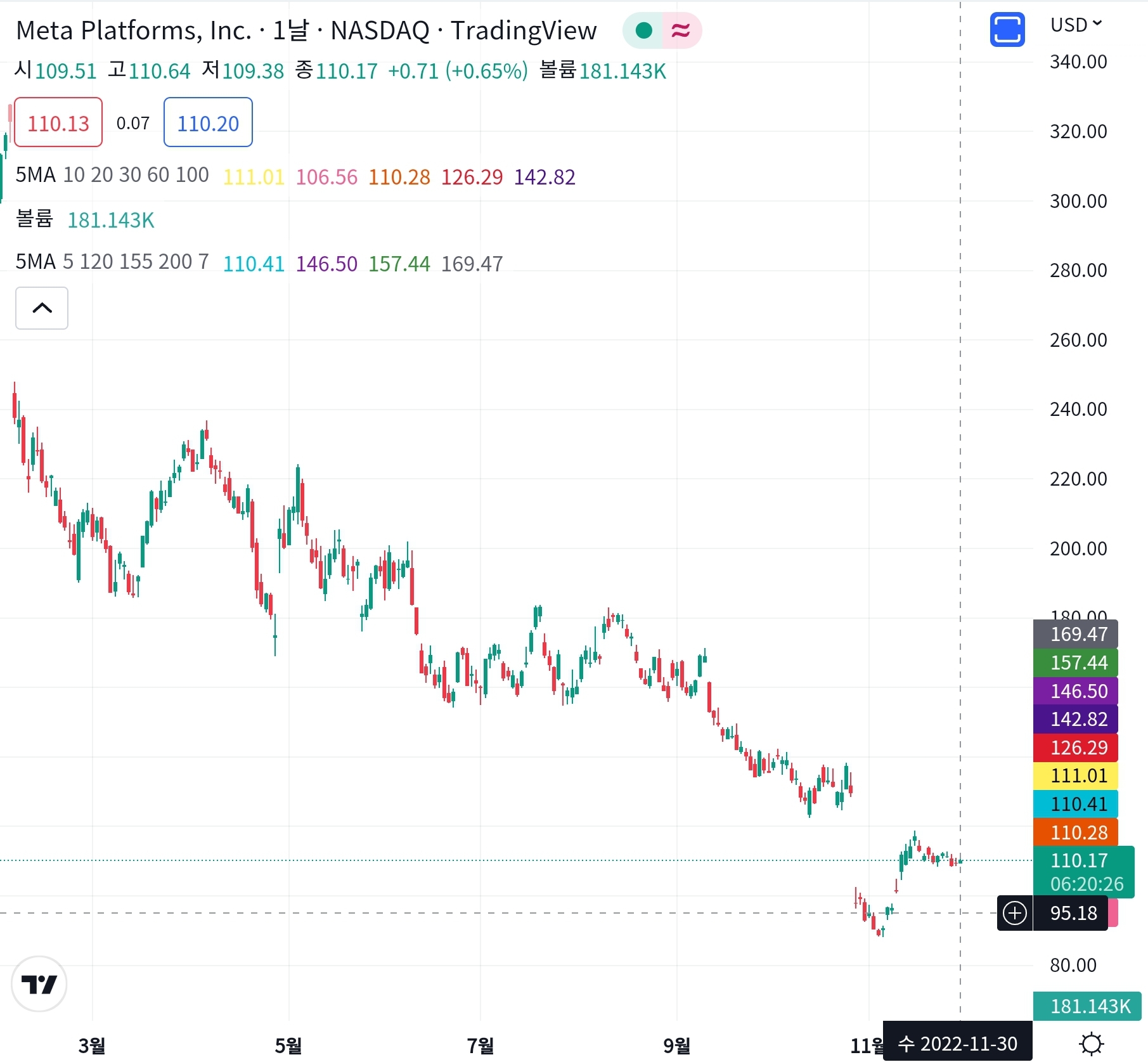Click the +0.71 (+0.65%) change value
Image resolution: width=1148 pixels, height=1062 pixels.
coord(458,71)
